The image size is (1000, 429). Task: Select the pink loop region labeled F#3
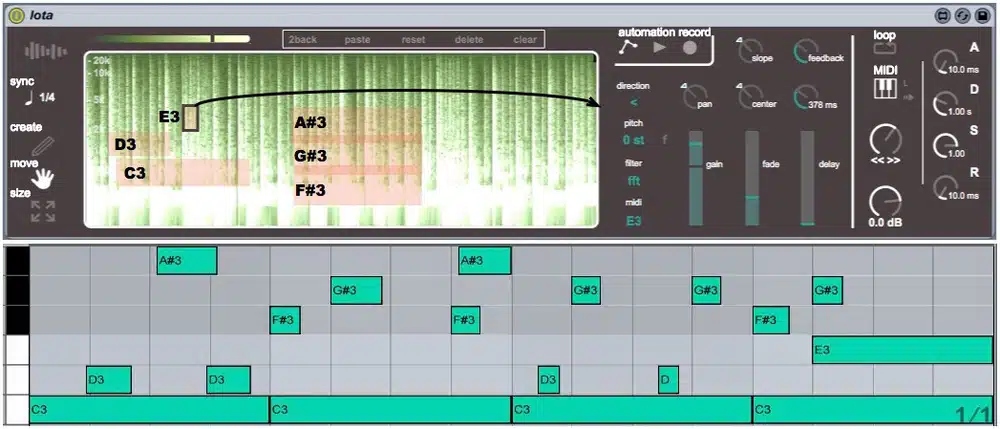pos(357,190)
